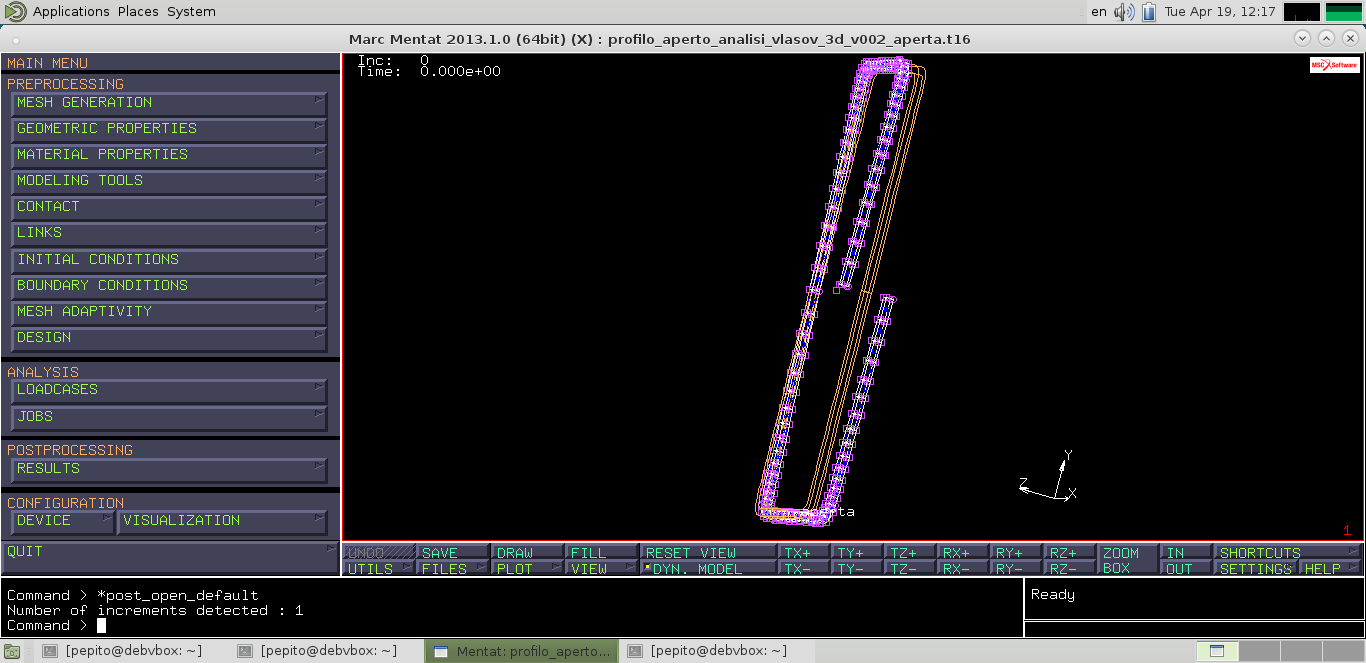Expand the UTILS menu
The height and width of the screenshot is (663, 1366).
[380, 568]
